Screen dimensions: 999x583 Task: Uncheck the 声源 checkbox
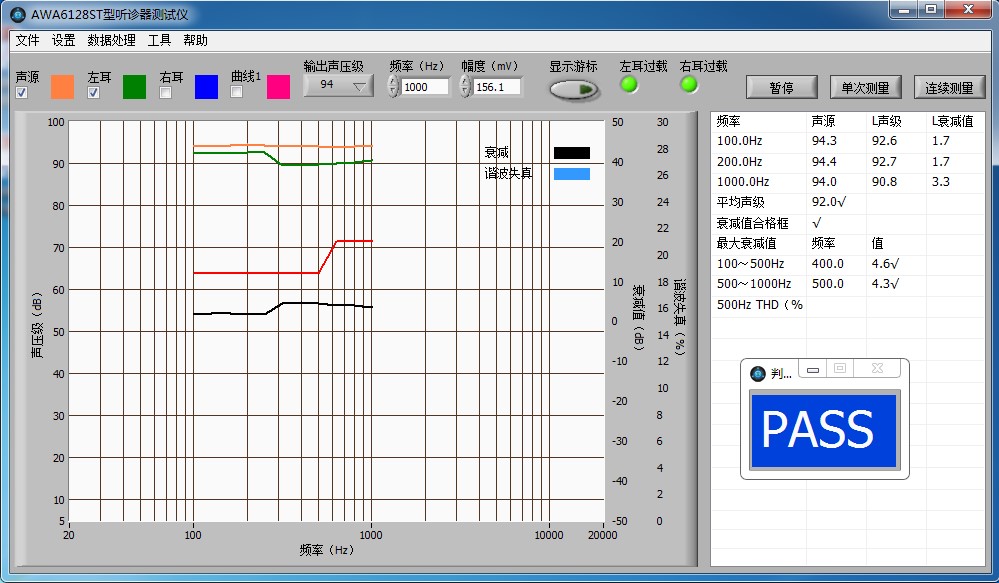22,93
